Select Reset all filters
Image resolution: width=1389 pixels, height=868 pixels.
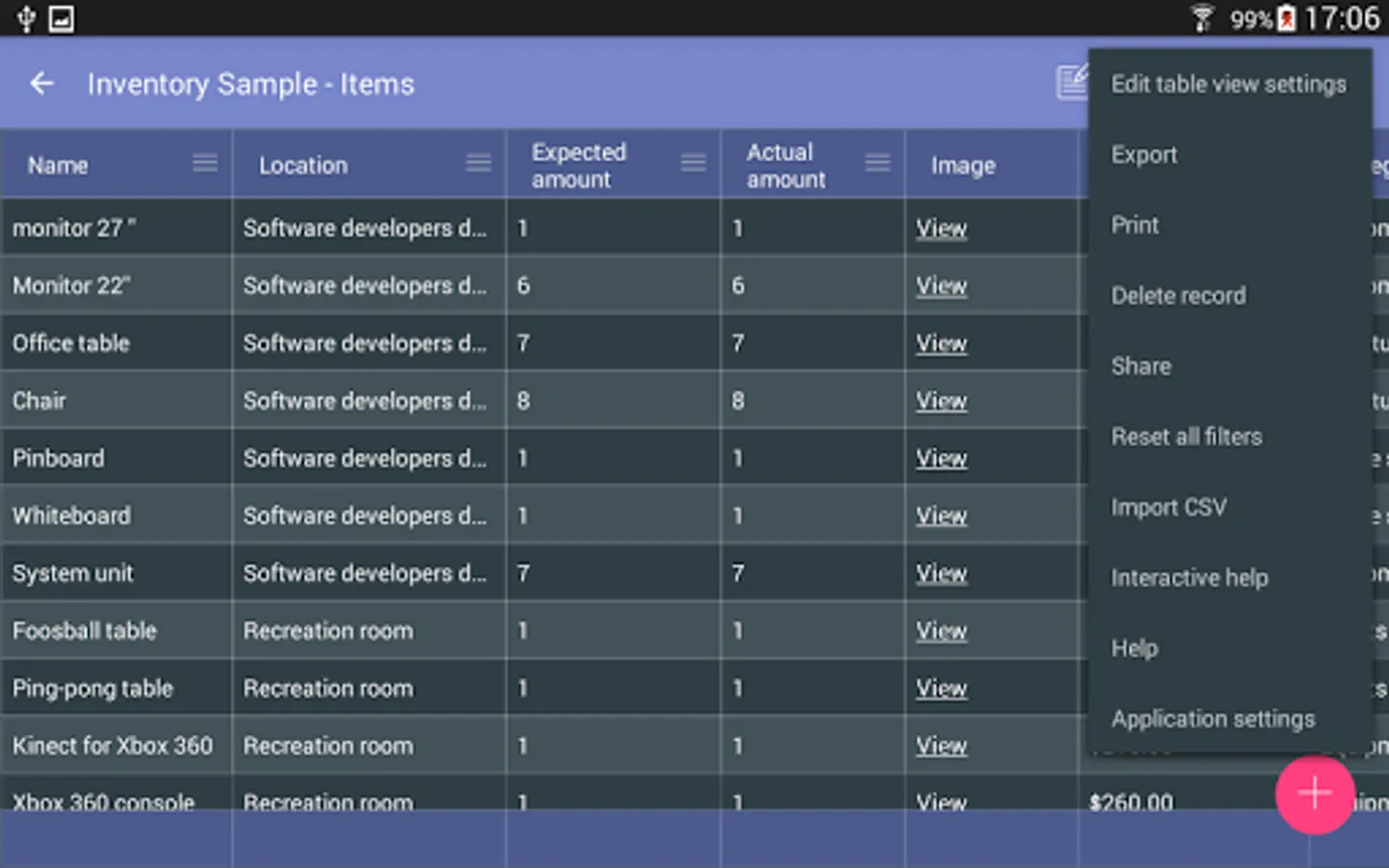[x=1229, y=436]
